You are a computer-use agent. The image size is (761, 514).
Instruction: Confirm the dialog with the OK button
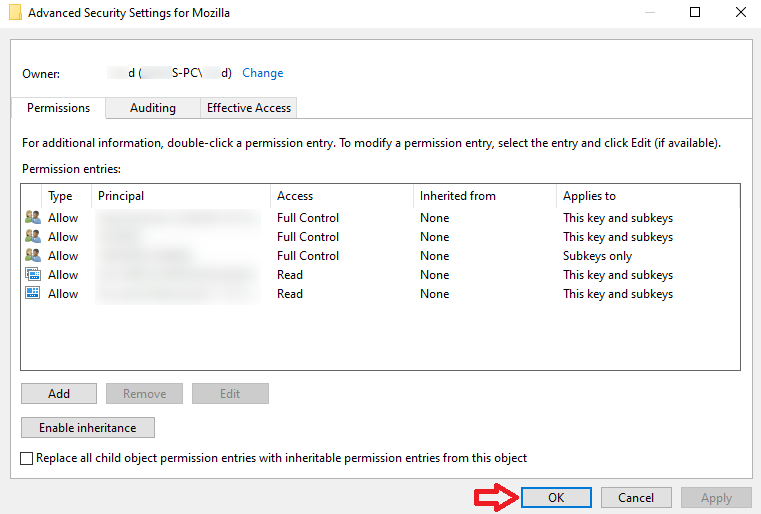point(556,498)
